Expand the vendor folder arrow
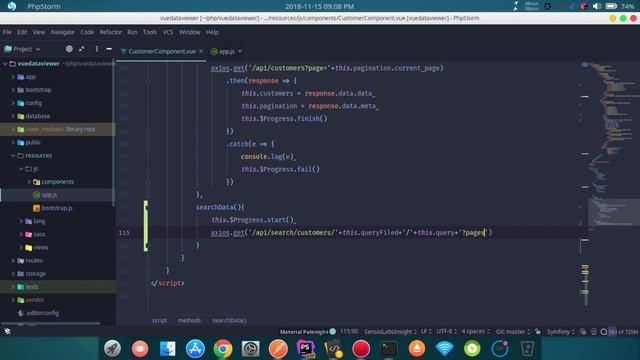 pyautogui.click(x=13, y=300)
